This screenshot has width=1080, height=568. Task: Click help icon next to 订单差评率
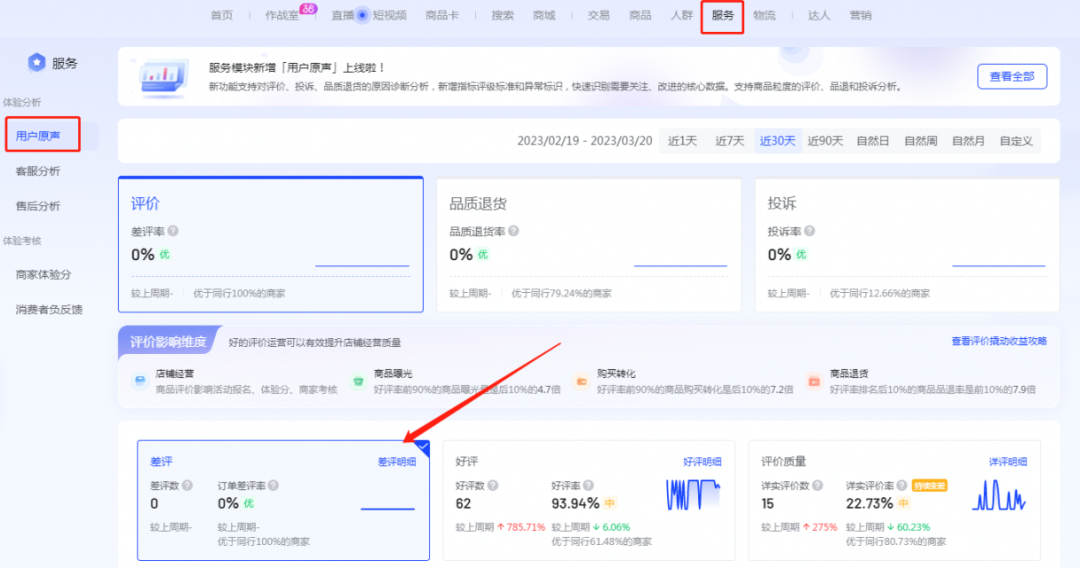[x=273, y=485]
